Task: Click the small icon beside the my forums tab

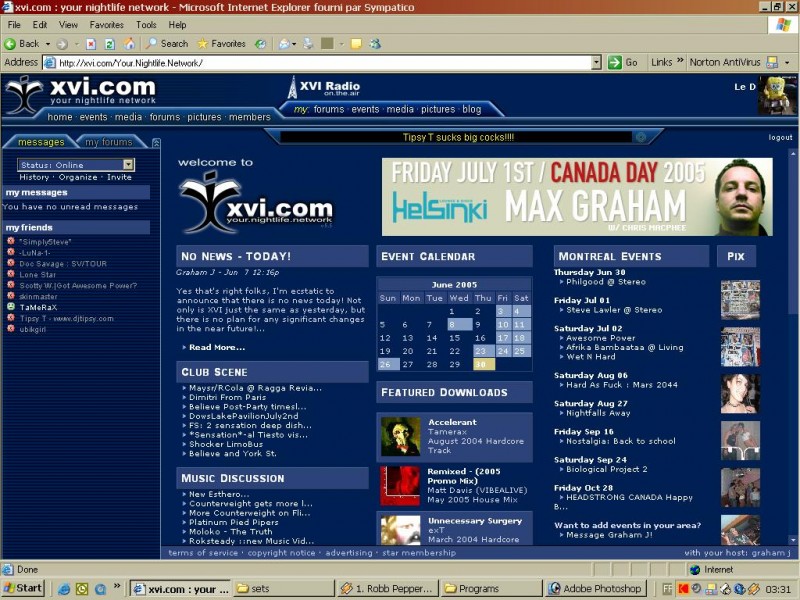Action: (x=156, y=142)
